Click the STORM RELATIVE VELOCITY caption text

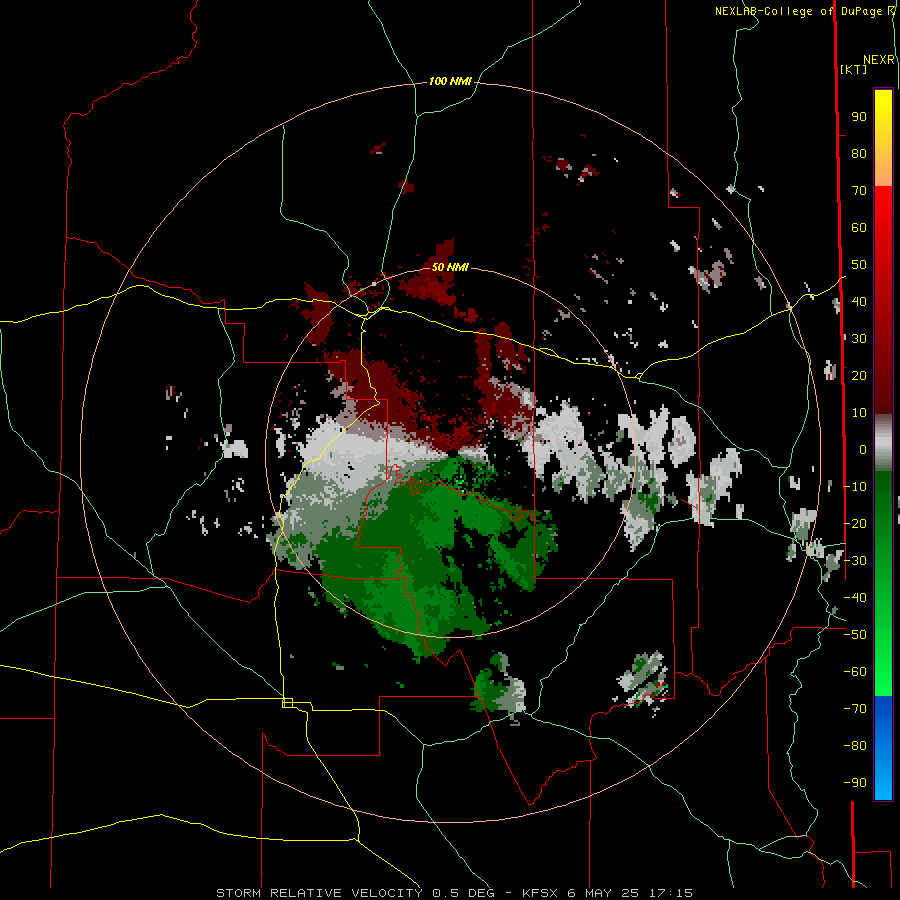click(x=322, y=893)
